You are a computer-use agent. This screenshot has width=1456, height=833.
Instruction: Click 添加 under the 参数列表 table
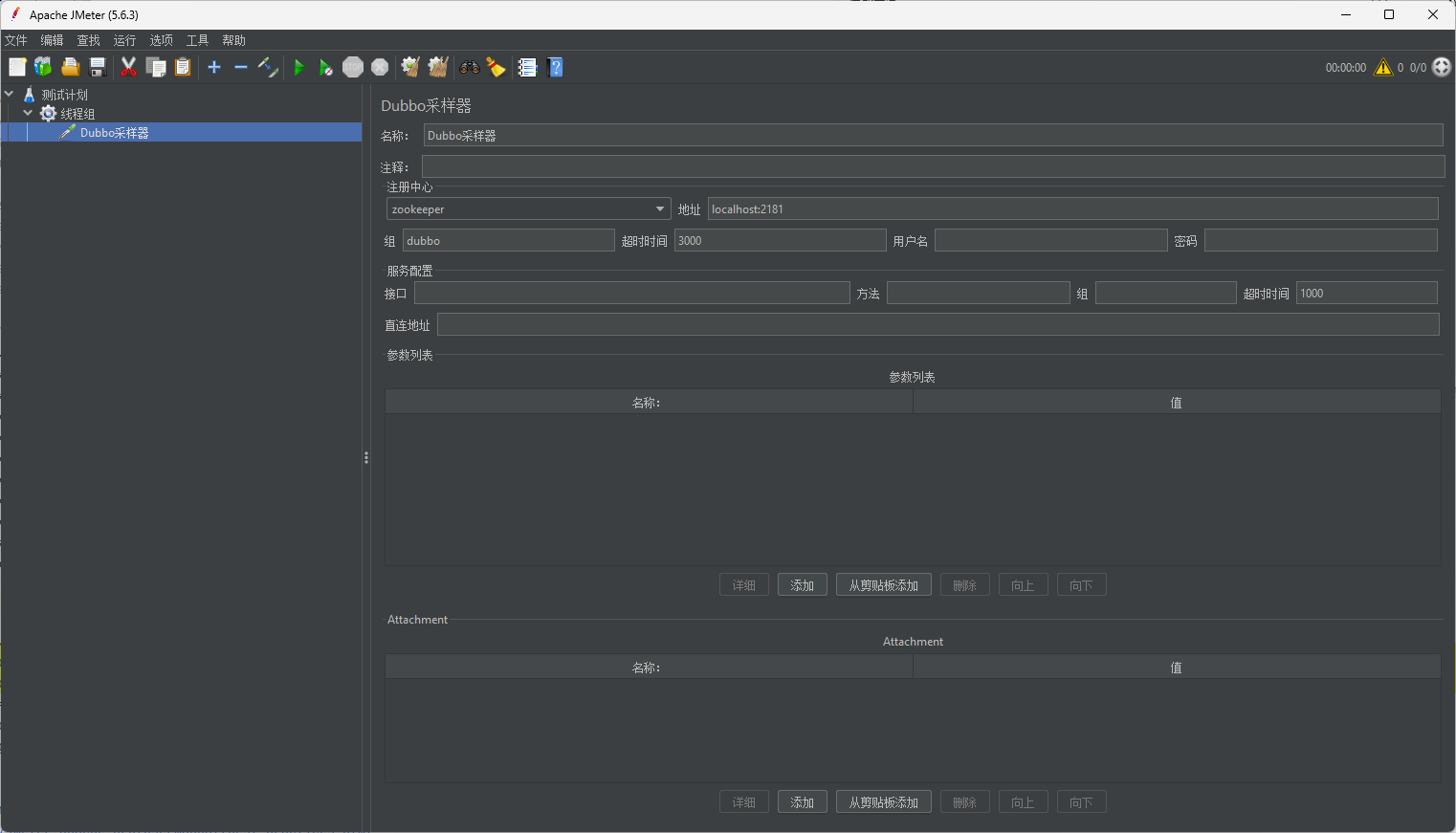click(802, 585)
